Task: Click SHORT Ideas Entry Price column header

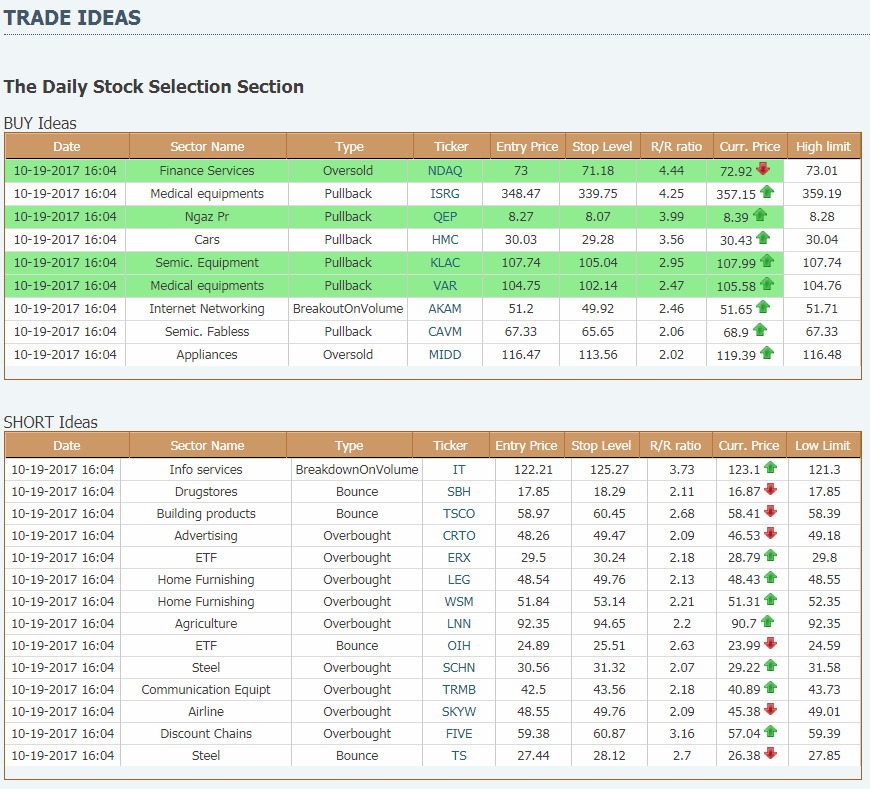Action: click(x=526, y=446)
